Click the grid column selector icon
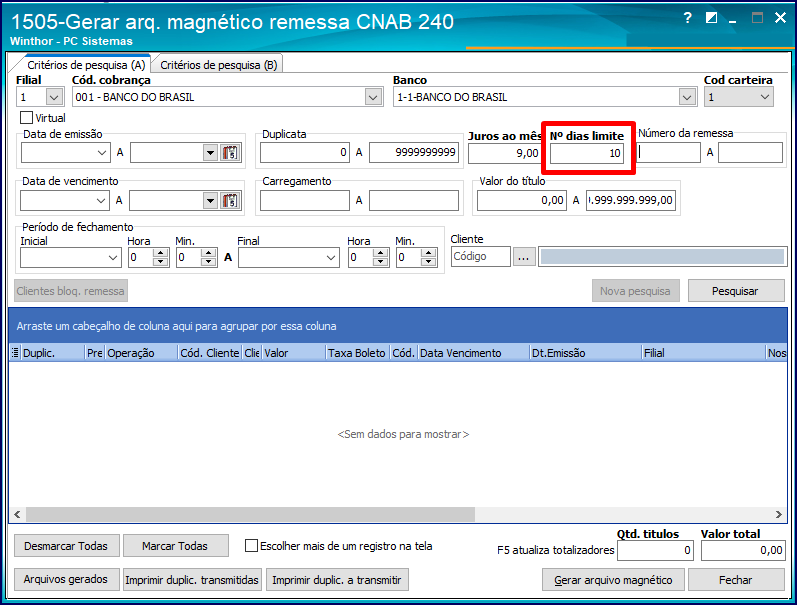The height and width of the screenshot is (605, 797). (x=15, y=352)
